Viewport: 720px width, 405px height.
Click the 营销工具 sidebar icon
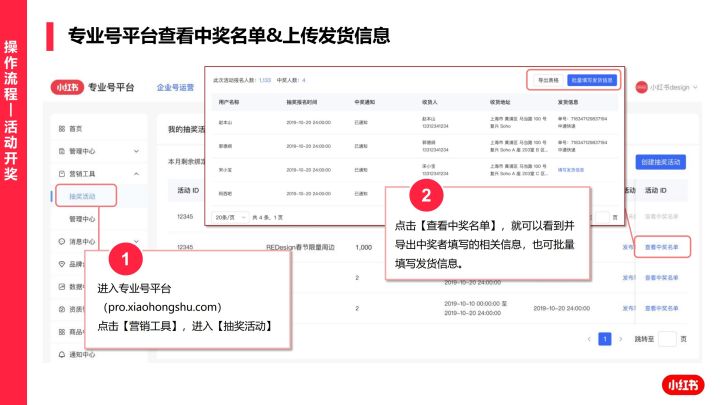[62, 174]
